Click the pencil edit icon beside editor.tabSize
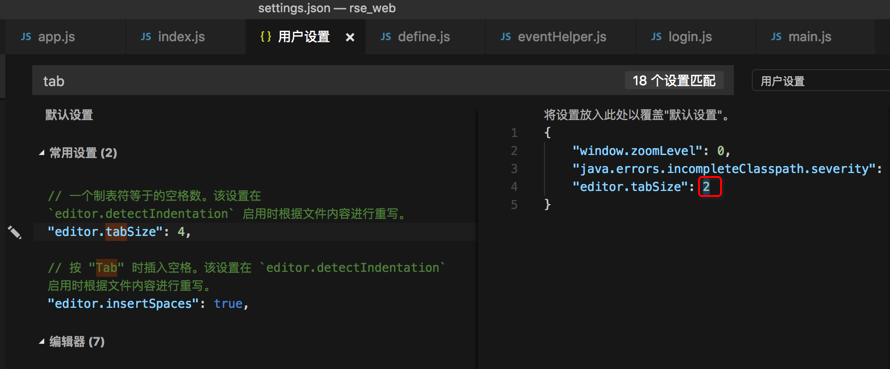The height and width of the screenshot is (369, 890). point(14,232)
